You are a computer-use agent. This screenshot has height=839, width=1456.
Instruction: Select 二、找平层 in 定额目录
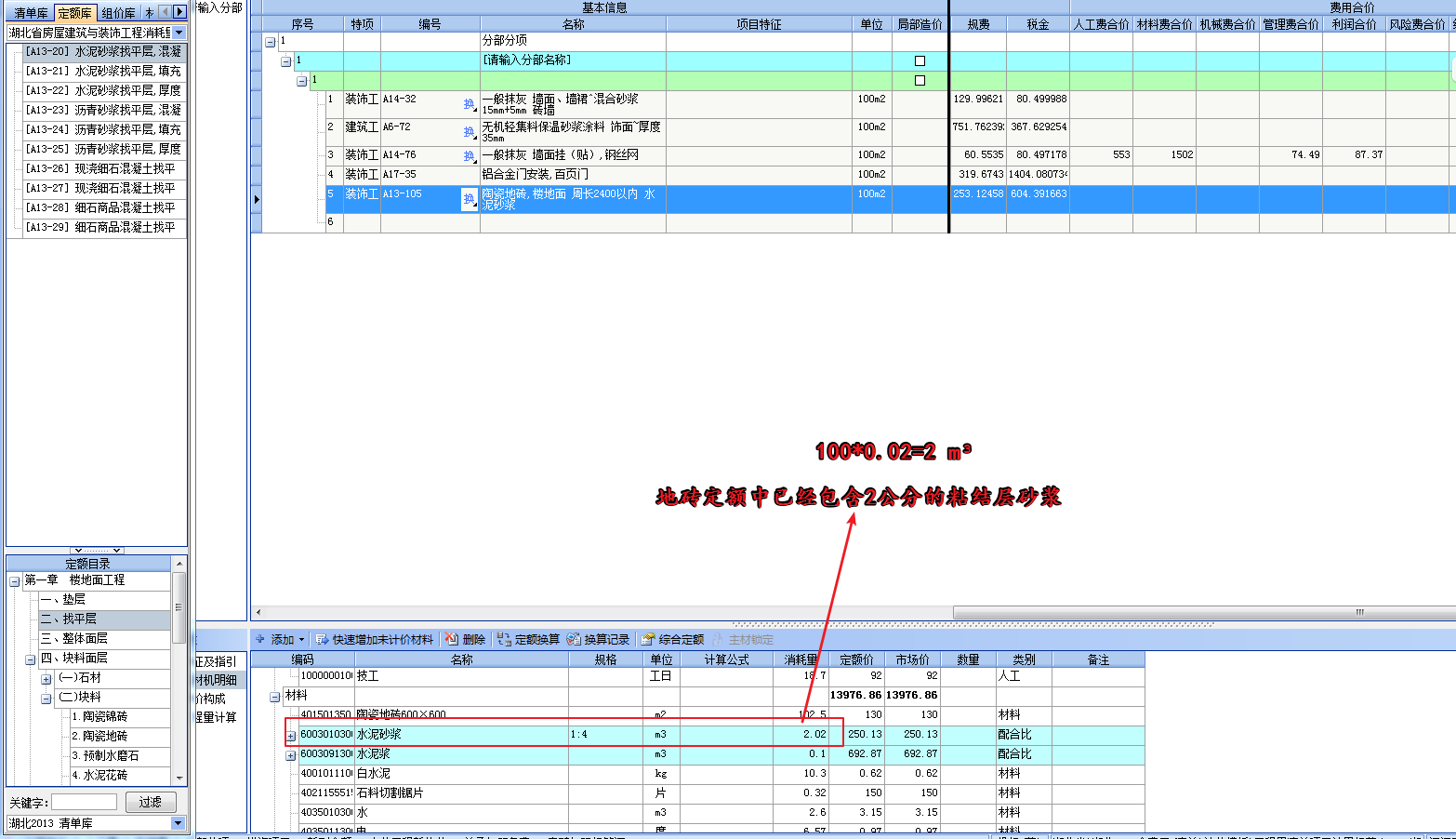[104, 619]
